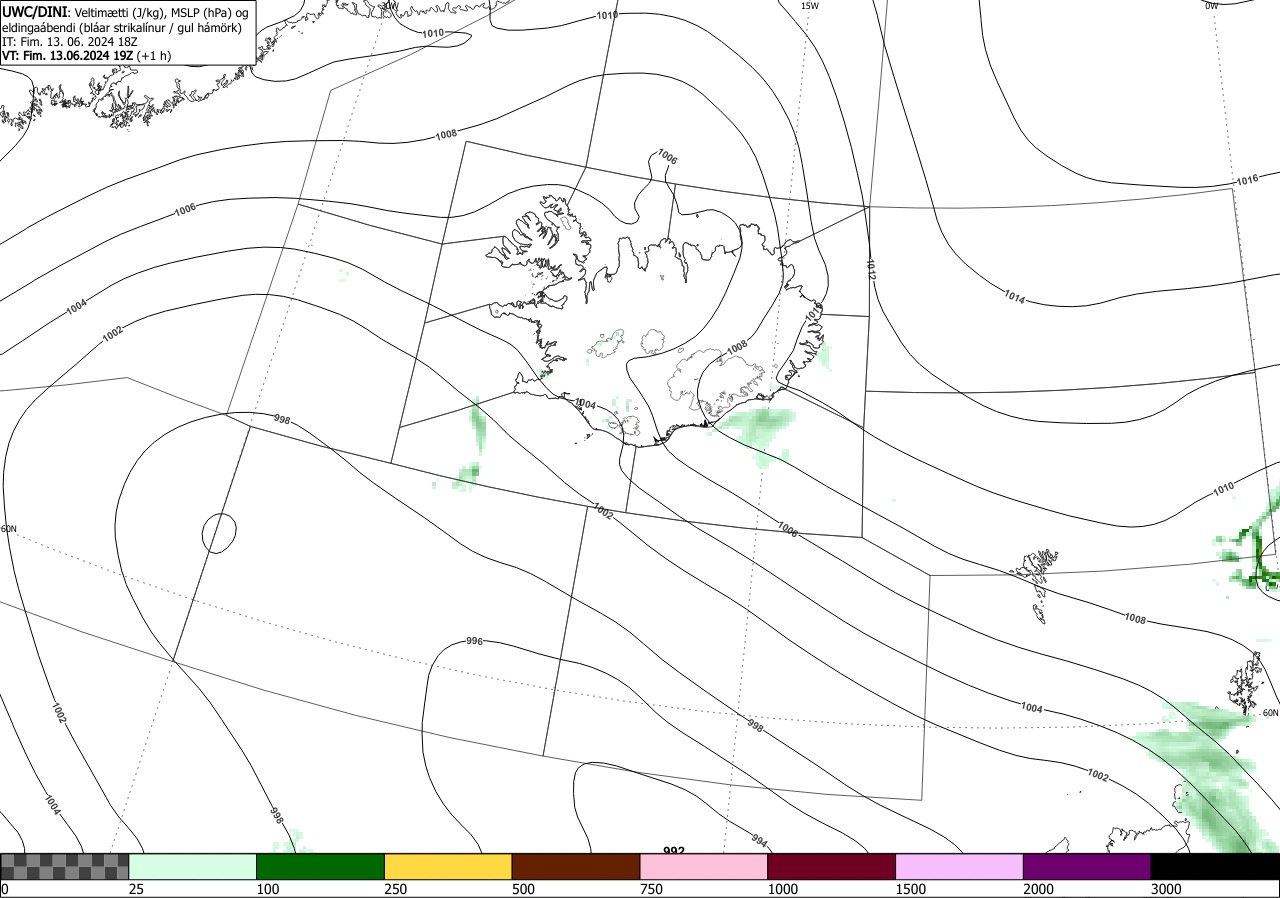1280x898 pixels.
Task: Click the "996" isobar label
Action: pos(475,641)
